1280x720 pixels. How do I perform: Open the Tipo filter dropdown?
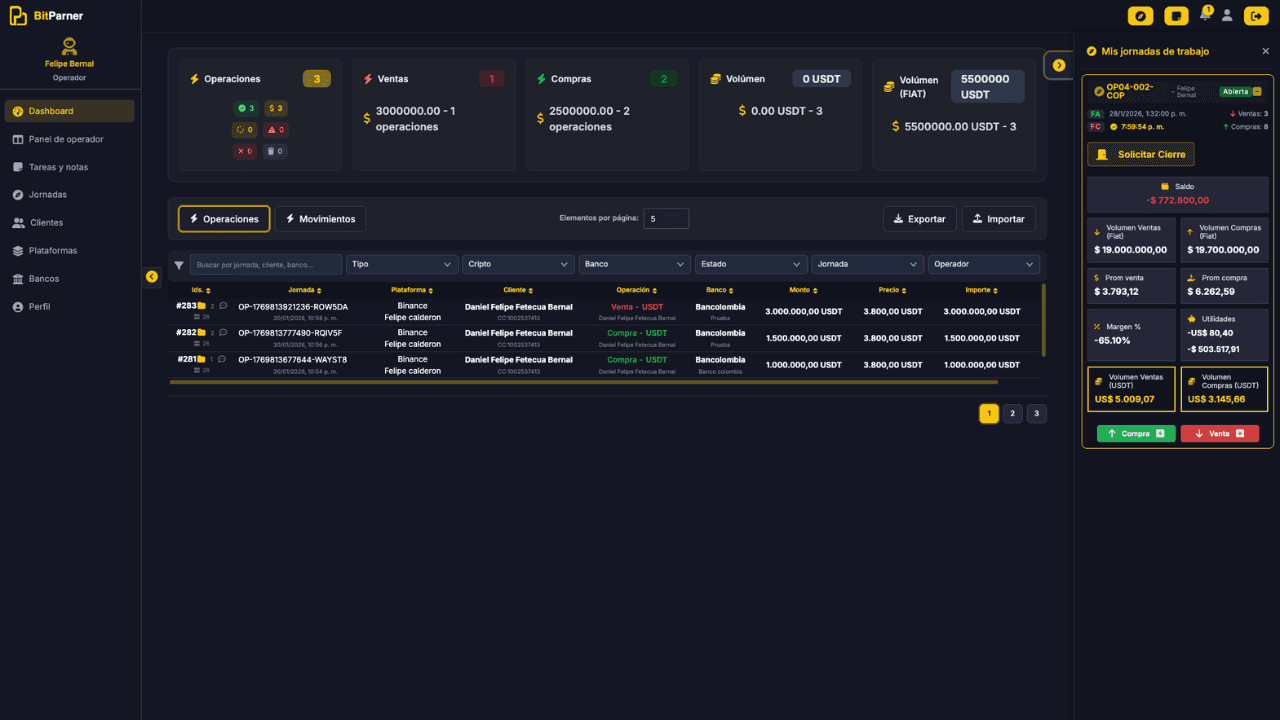(x=402, y=265)
